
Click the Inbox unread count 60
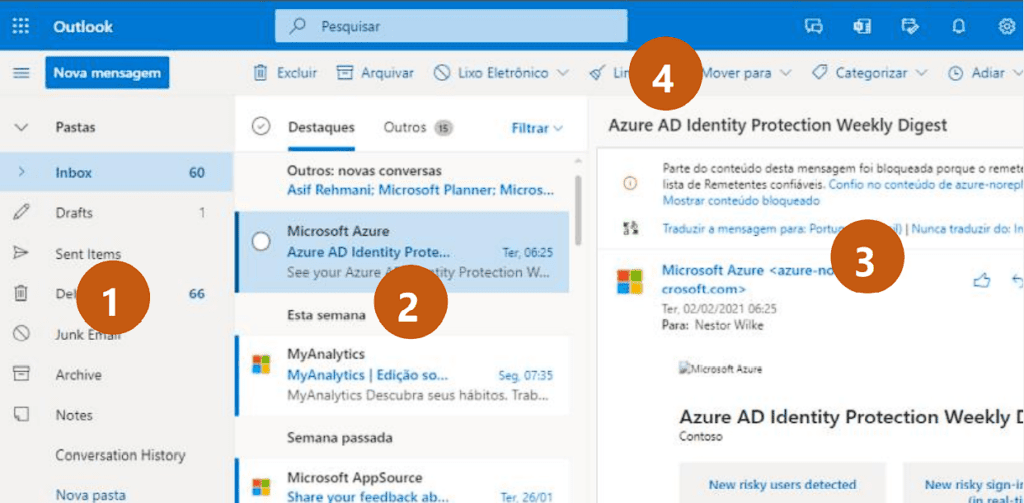coord(197,172)
